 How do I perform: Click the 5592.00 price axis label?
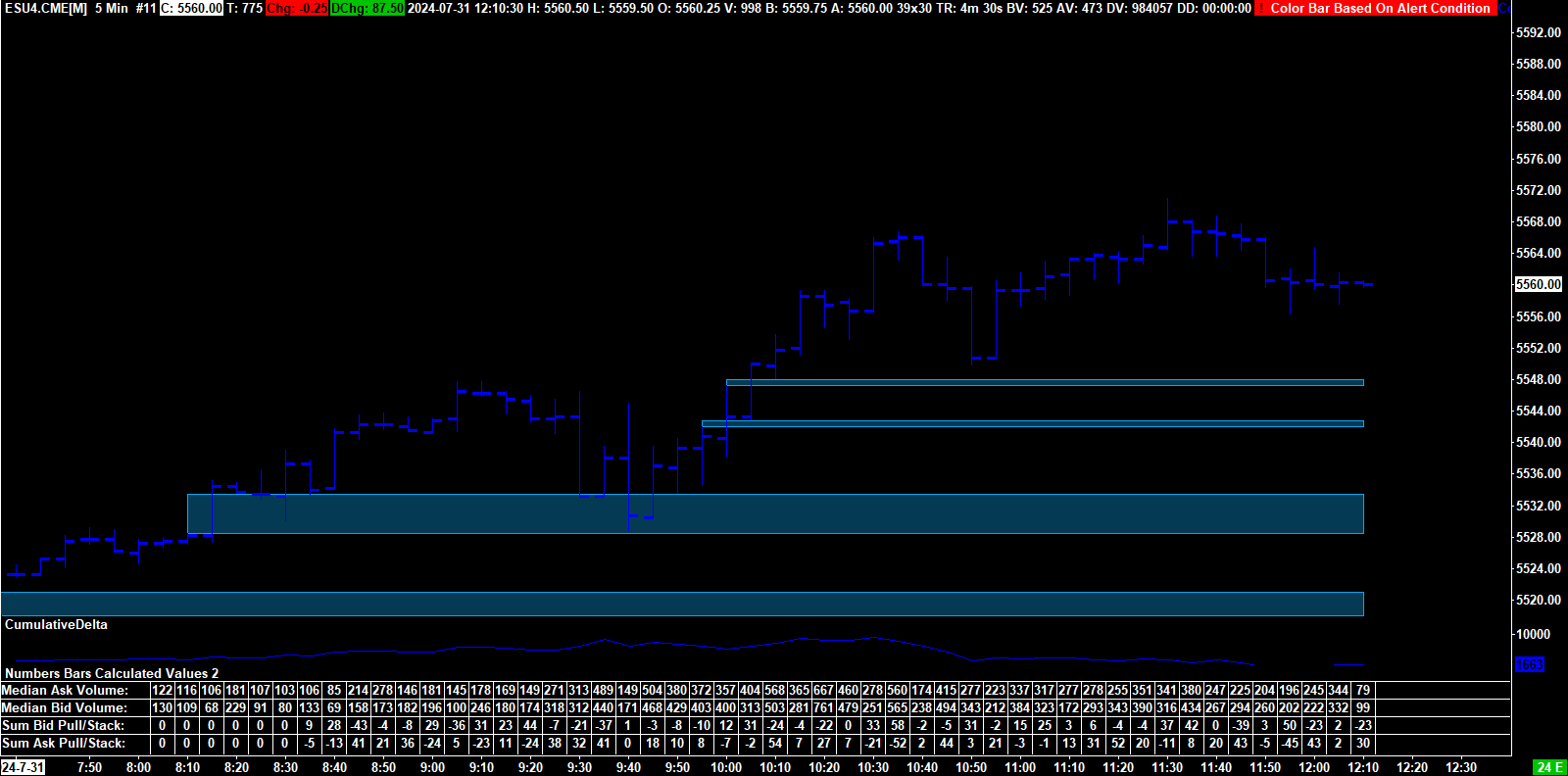click(1538, 32)
